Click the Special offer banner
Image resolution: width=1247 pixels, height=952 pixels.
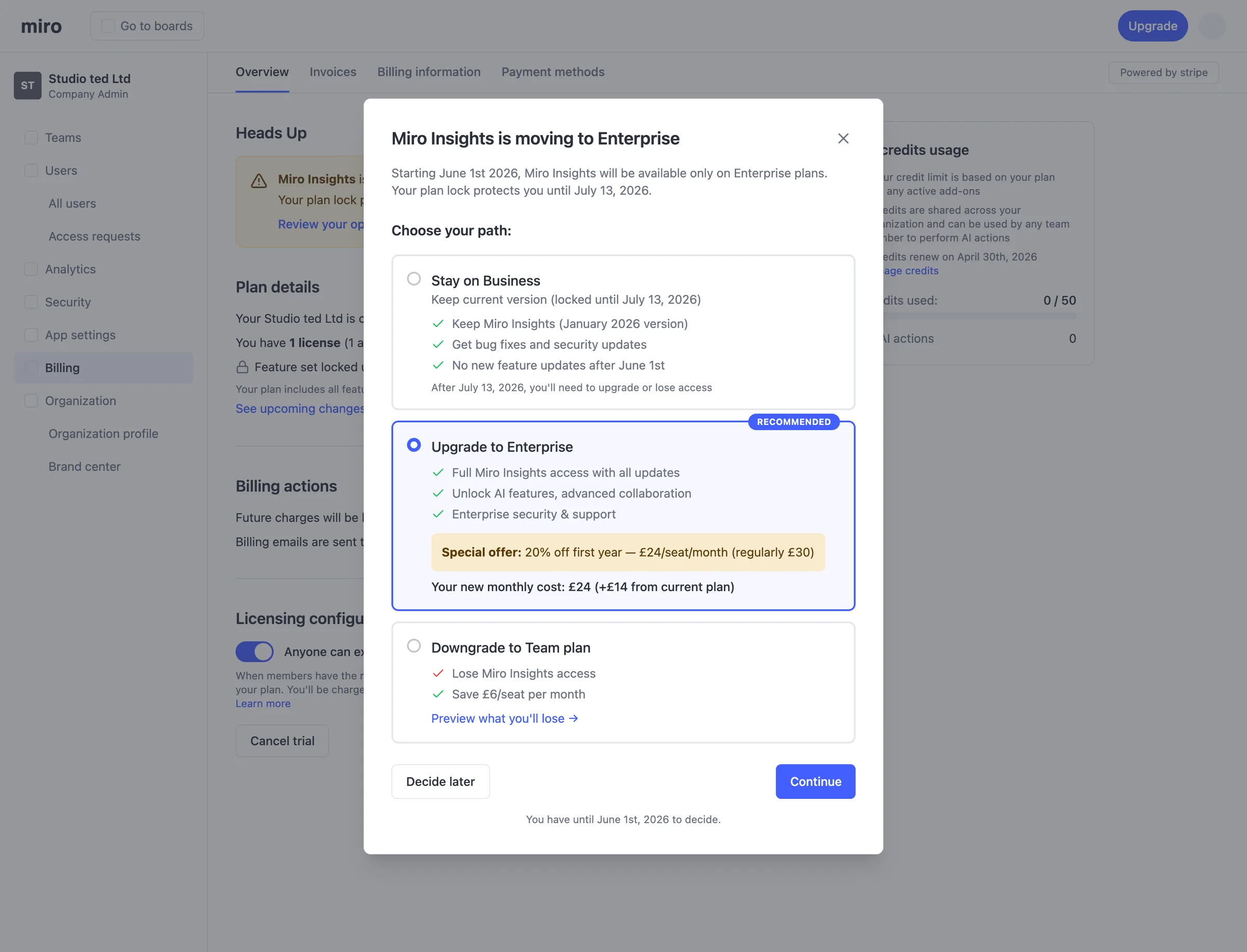click(x=628, y=552)
